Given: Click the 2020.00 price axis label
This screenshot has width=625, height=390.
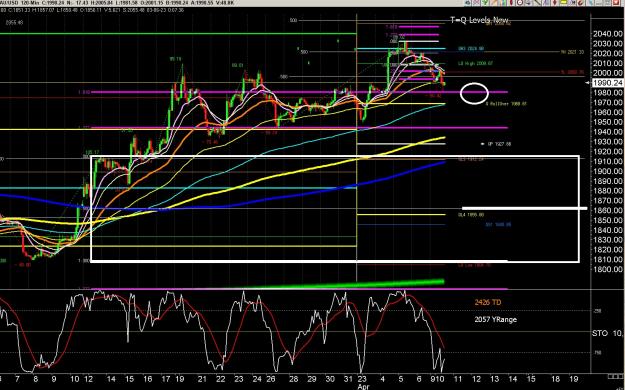Looking at the screenshot, I should tap(608, 53).
